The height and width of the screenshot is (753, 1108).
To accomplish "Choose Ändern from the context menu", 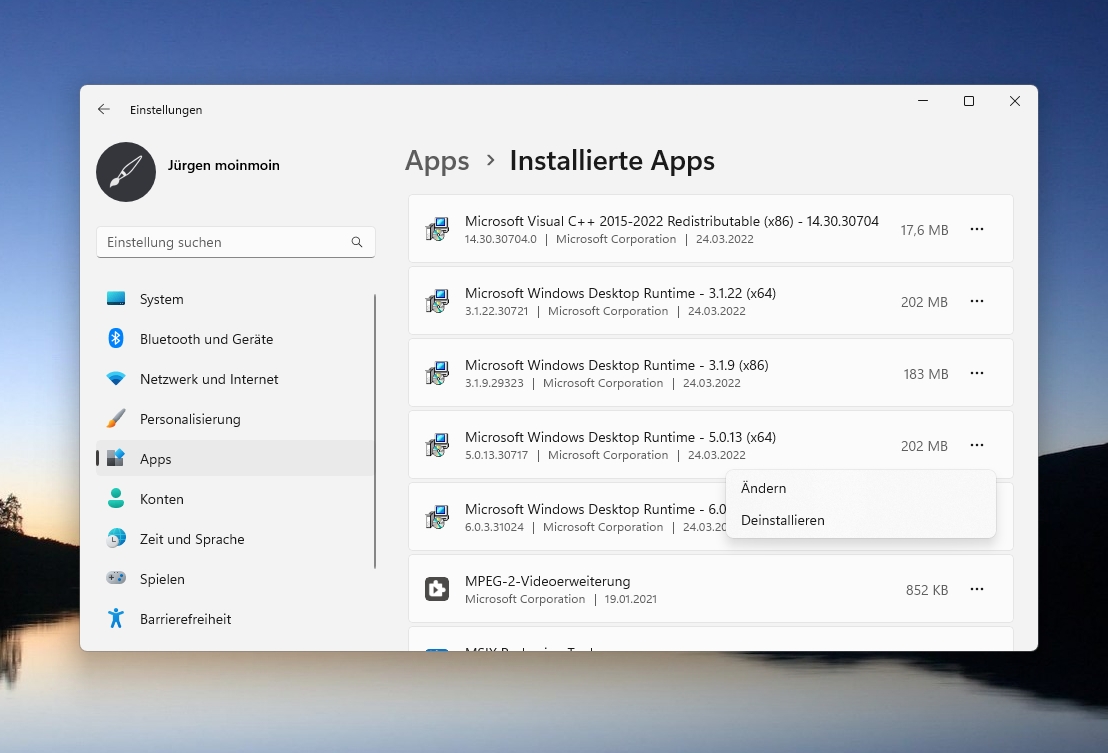I will pyautogui.click(x=861, y=488).
